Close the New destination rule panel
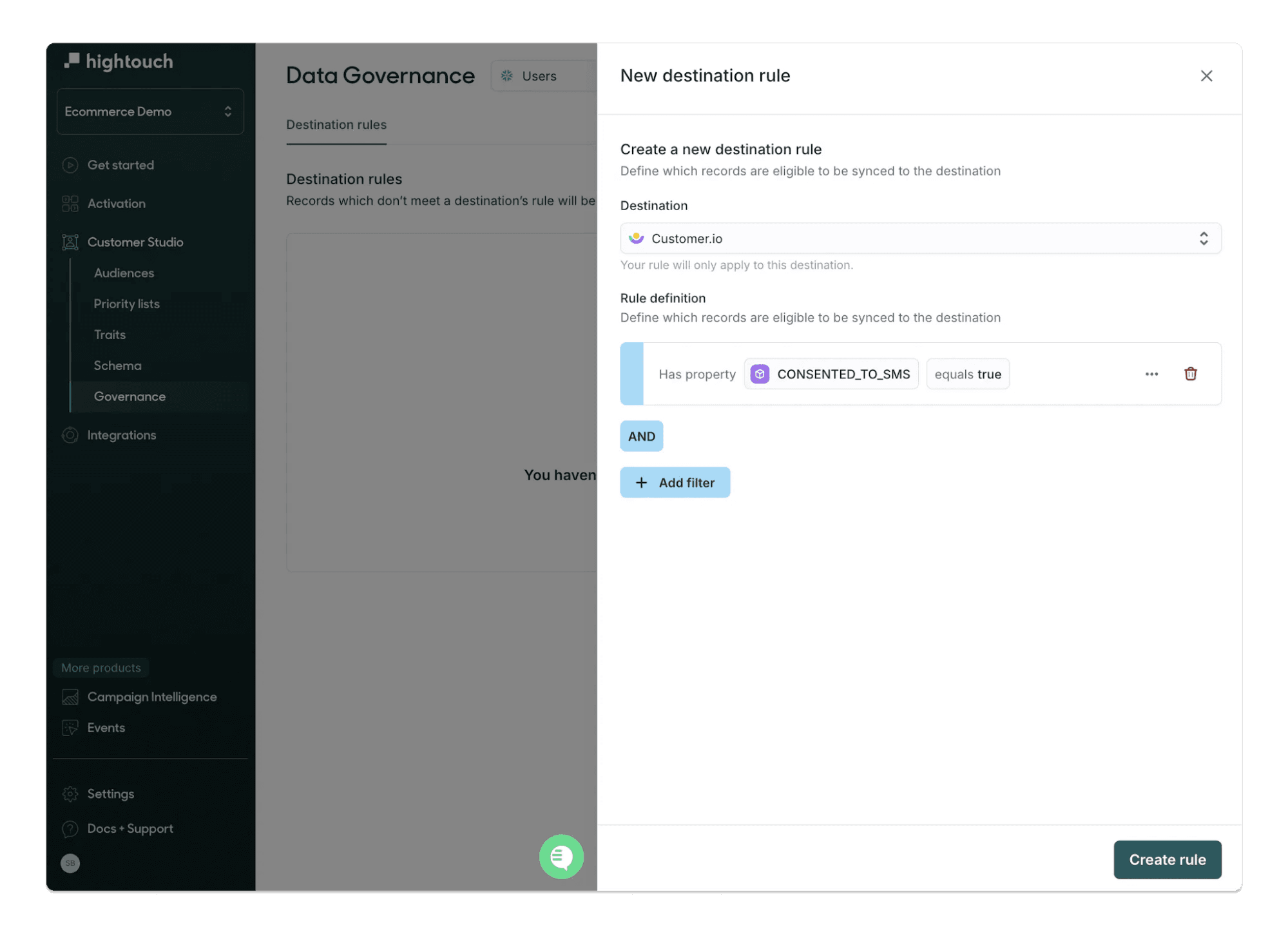 tap(1206, 76)
